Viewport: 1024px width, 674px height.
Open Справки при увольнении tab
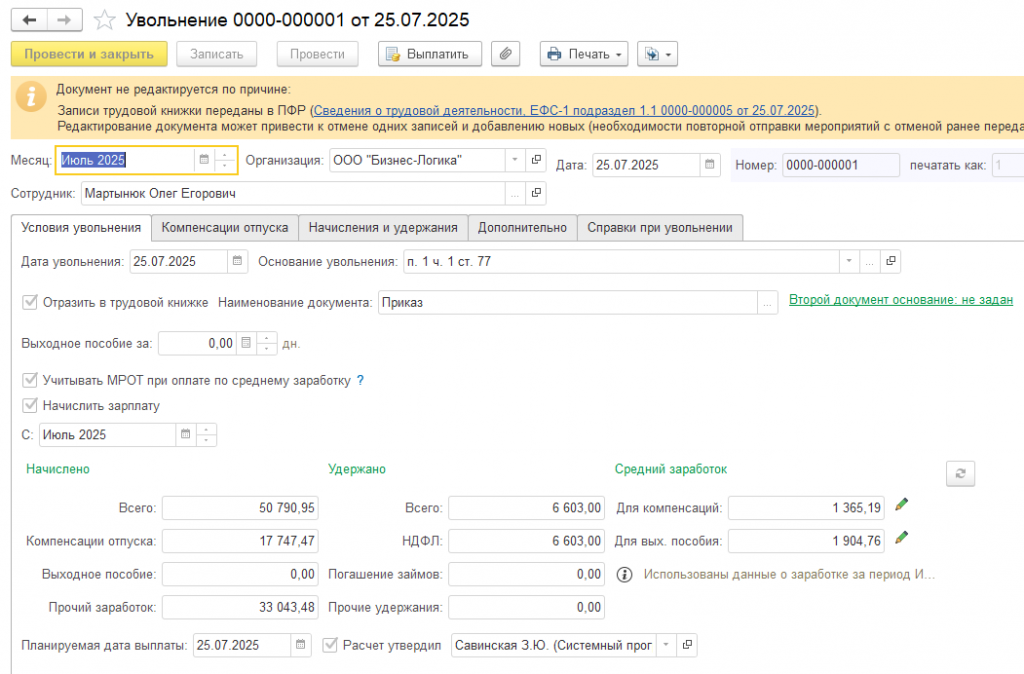(x=660, y=227)
